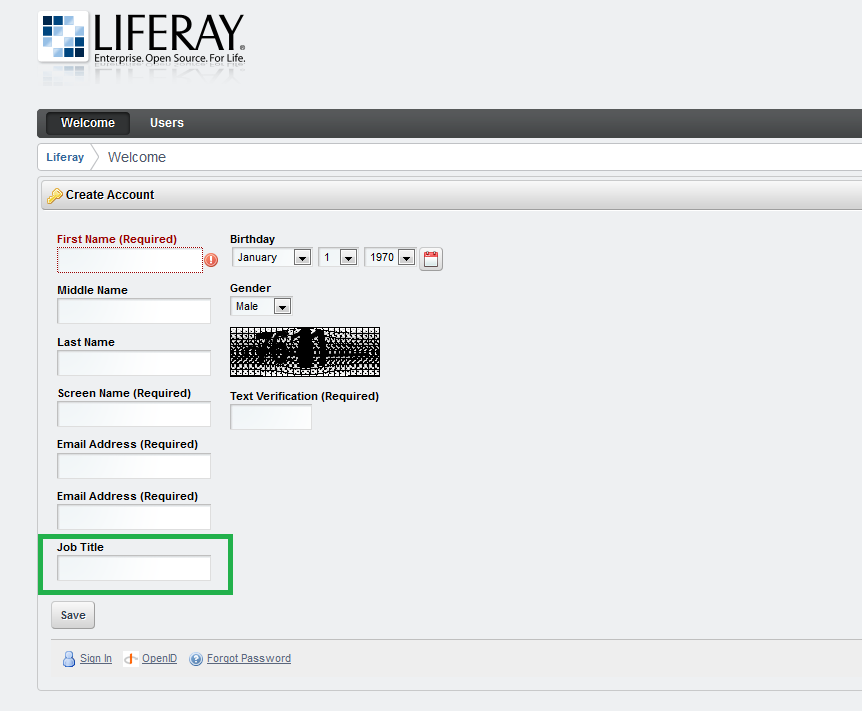The width and height of the screenshot is (862, 711).
Task: Click the orange OpenID icon
Action: (x=128, y=658)
